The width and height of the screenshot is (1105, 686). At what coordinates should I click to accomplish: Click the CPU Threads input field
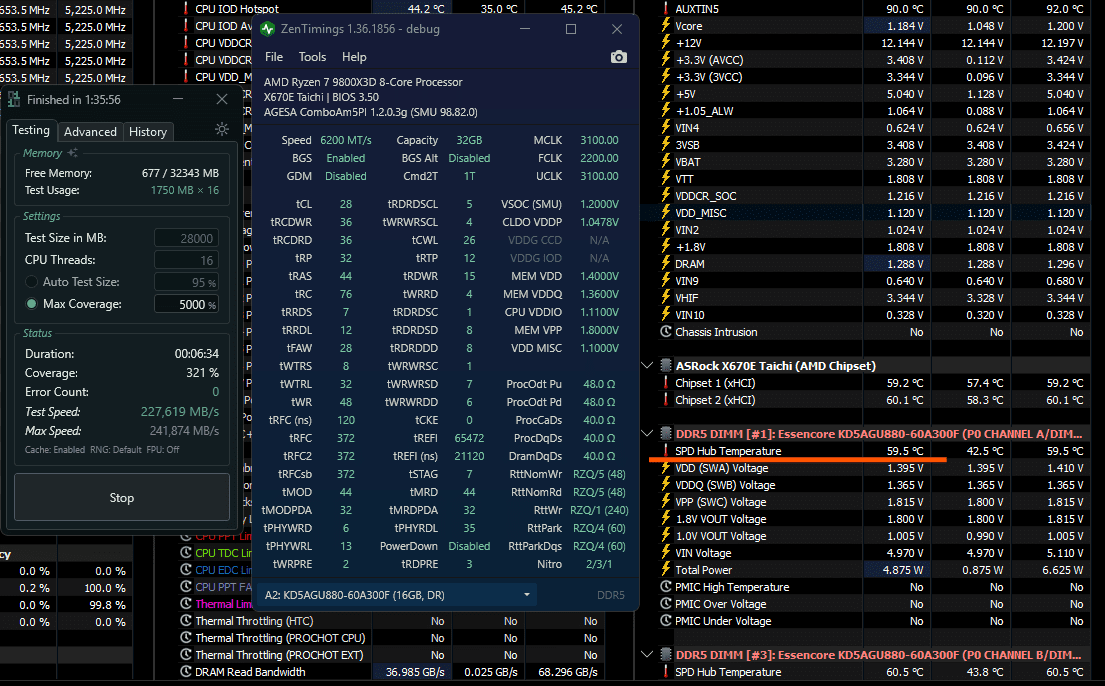click(x=187, y=260)
